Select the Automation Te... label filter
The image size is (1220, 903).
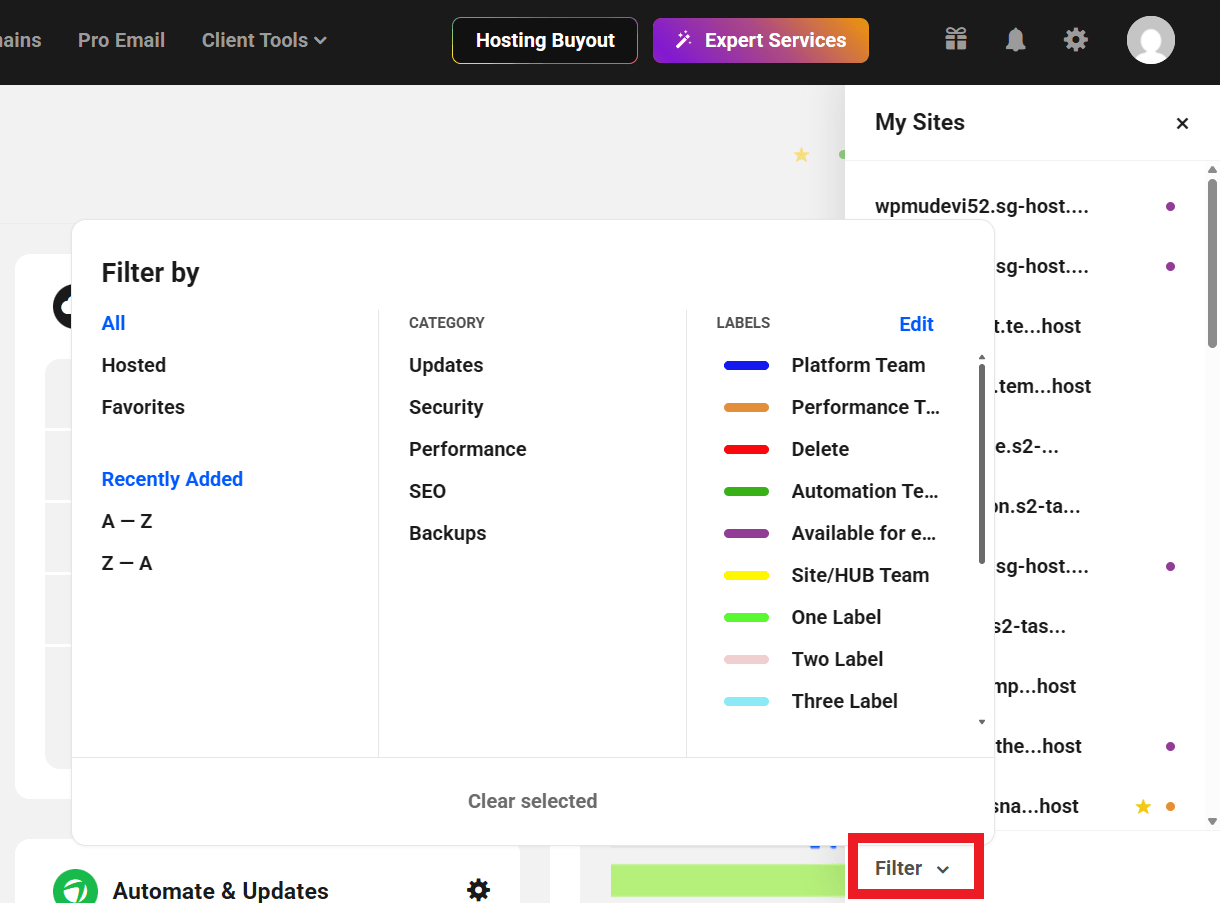click(862, 491)
